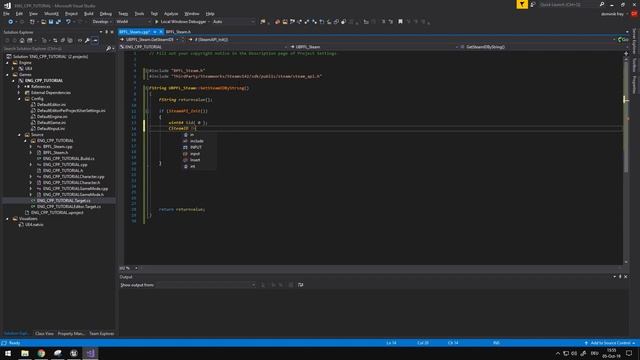Click the Save toolbar icon

pyautogui.click(x=51, y=22)
